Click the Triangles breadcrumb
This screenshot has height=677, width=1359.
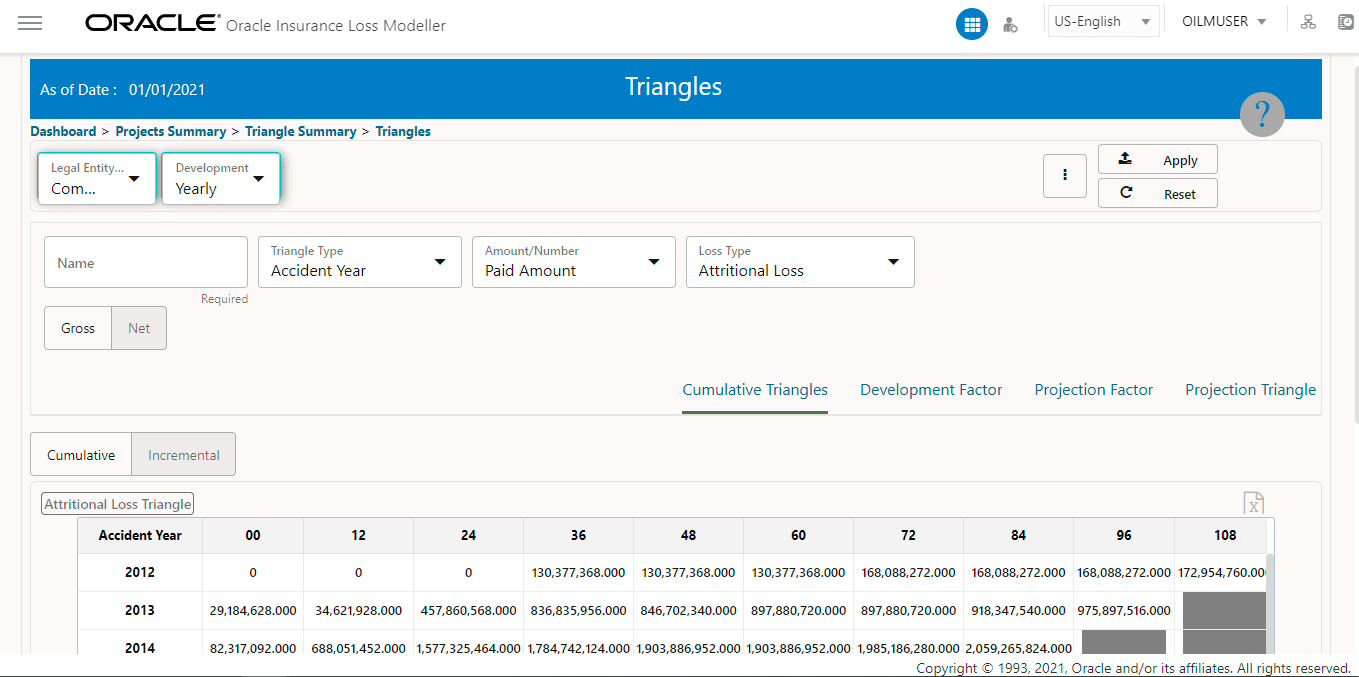(x=403, y=131)
